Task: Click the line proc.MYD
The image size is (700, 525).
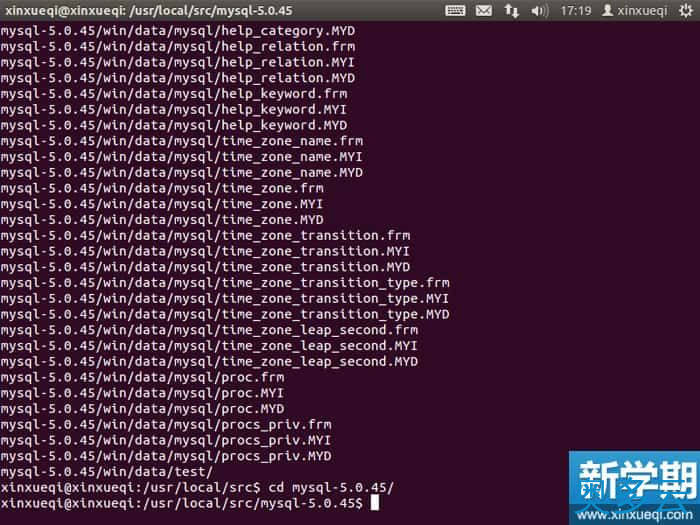Action: (142, 409)
